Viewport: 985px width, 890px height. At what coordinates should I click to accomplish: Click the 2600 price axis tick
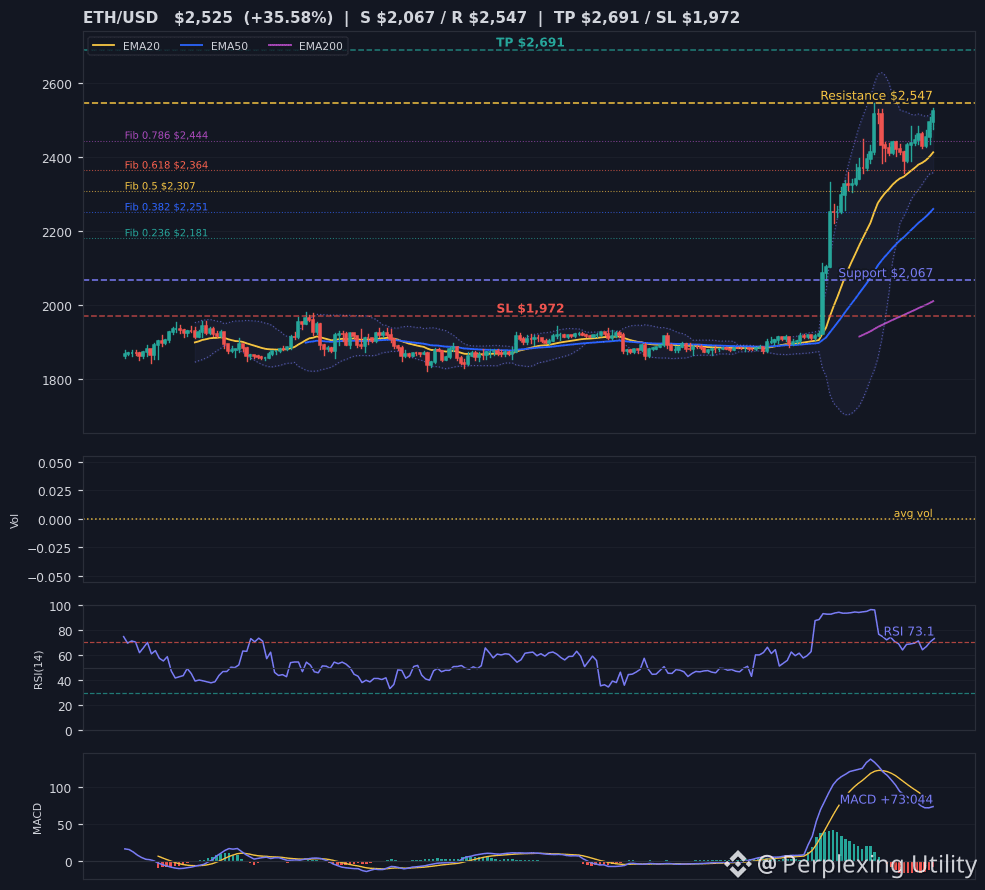pos(57,84)
